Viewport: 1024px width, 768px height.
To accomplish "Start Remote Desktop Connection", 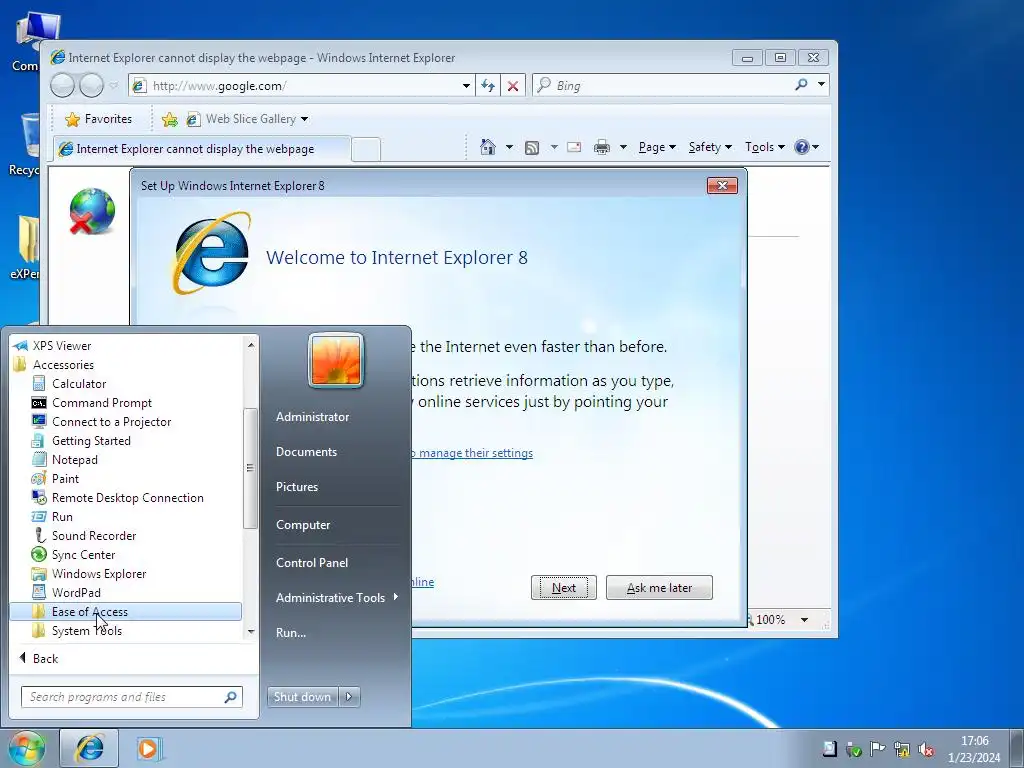I will [x=127, y=498].
